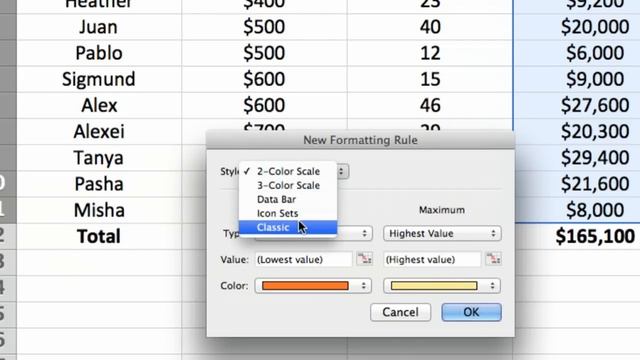
Task: Select the cell containing Alexei
Action: [99, 131]
